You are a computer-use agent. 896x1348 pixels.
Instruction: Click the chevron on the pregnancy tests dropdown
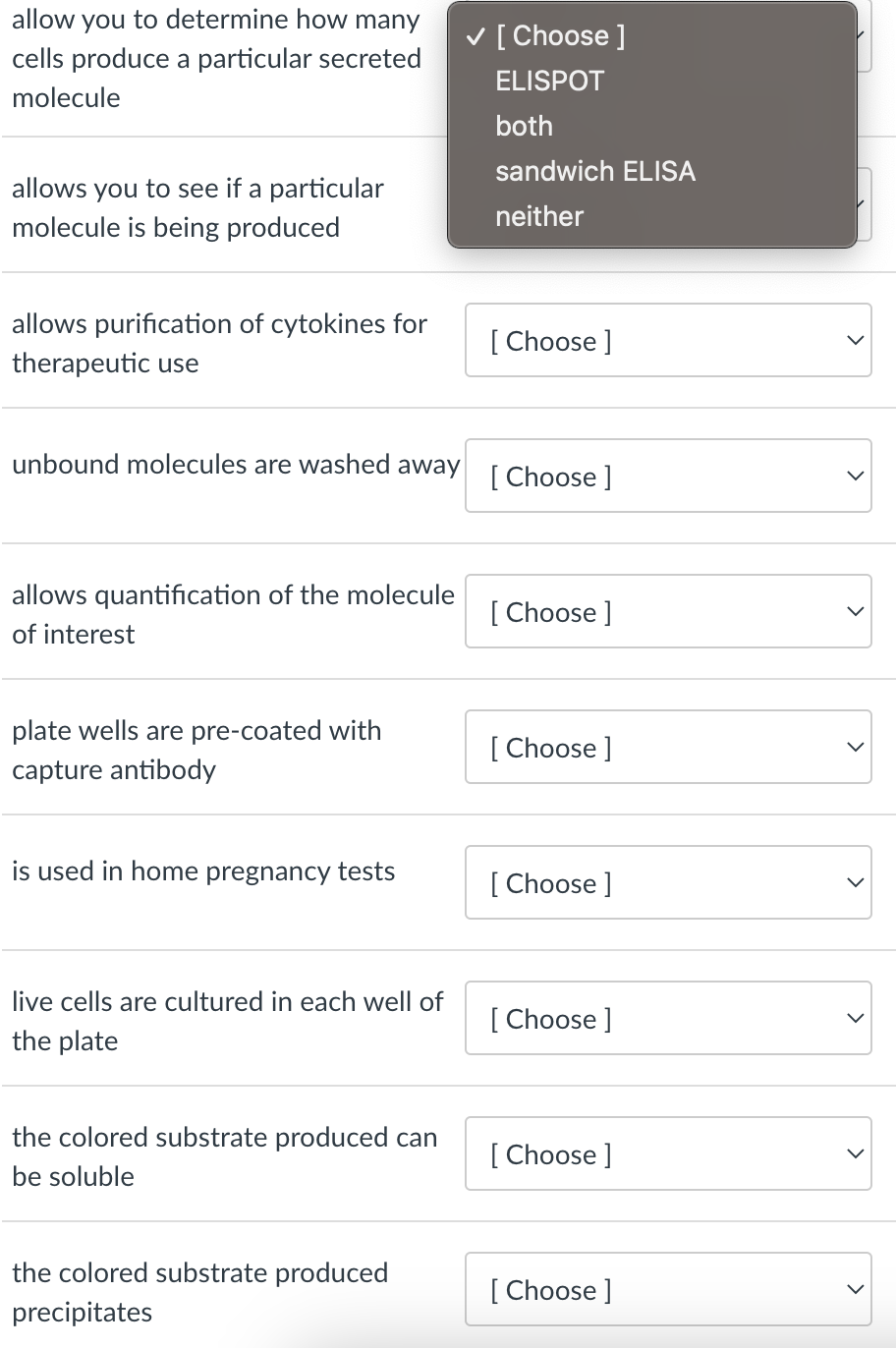tap(855, 882)
